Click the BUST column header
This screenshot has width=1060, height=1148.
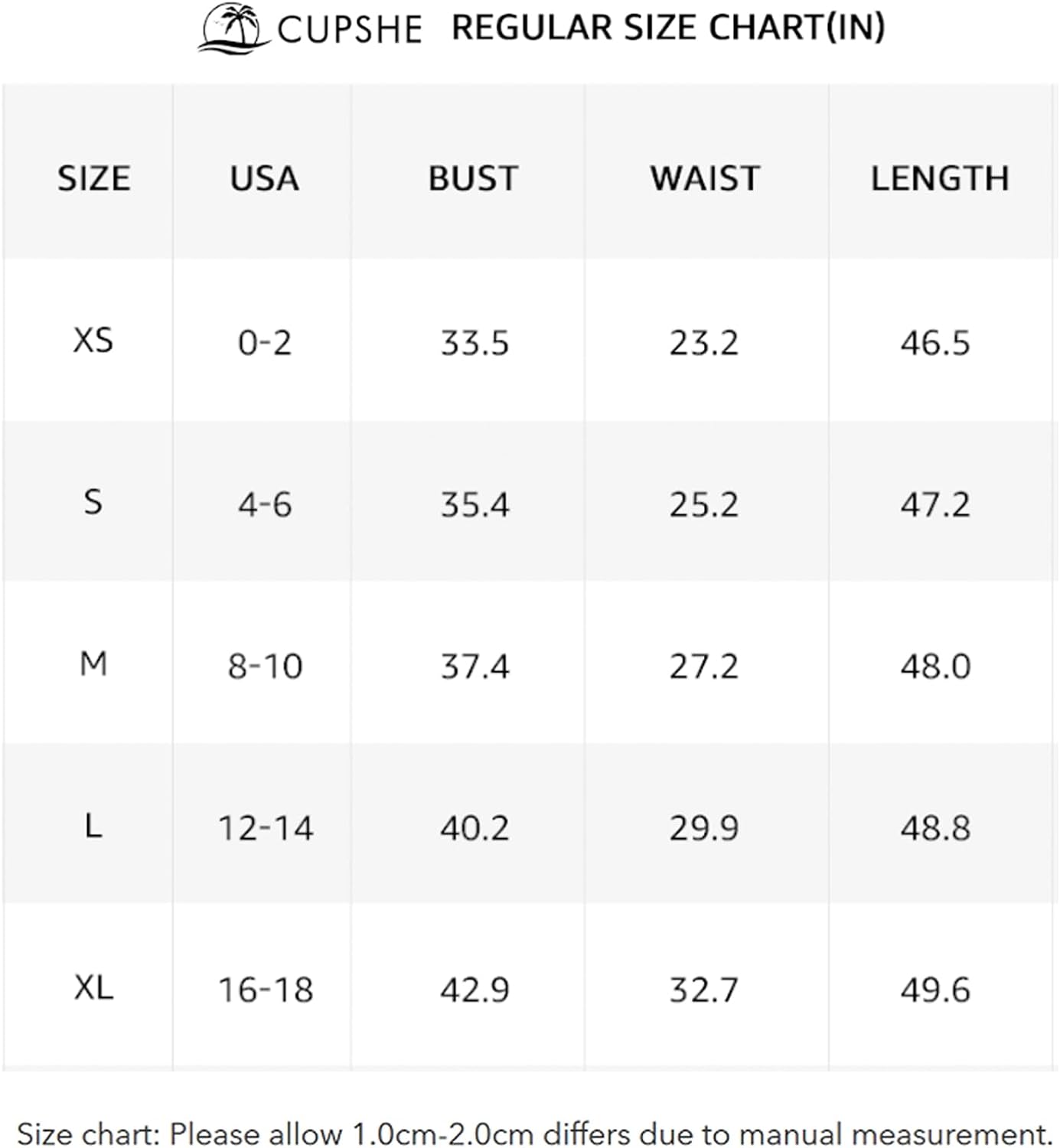tap(473, 178)
